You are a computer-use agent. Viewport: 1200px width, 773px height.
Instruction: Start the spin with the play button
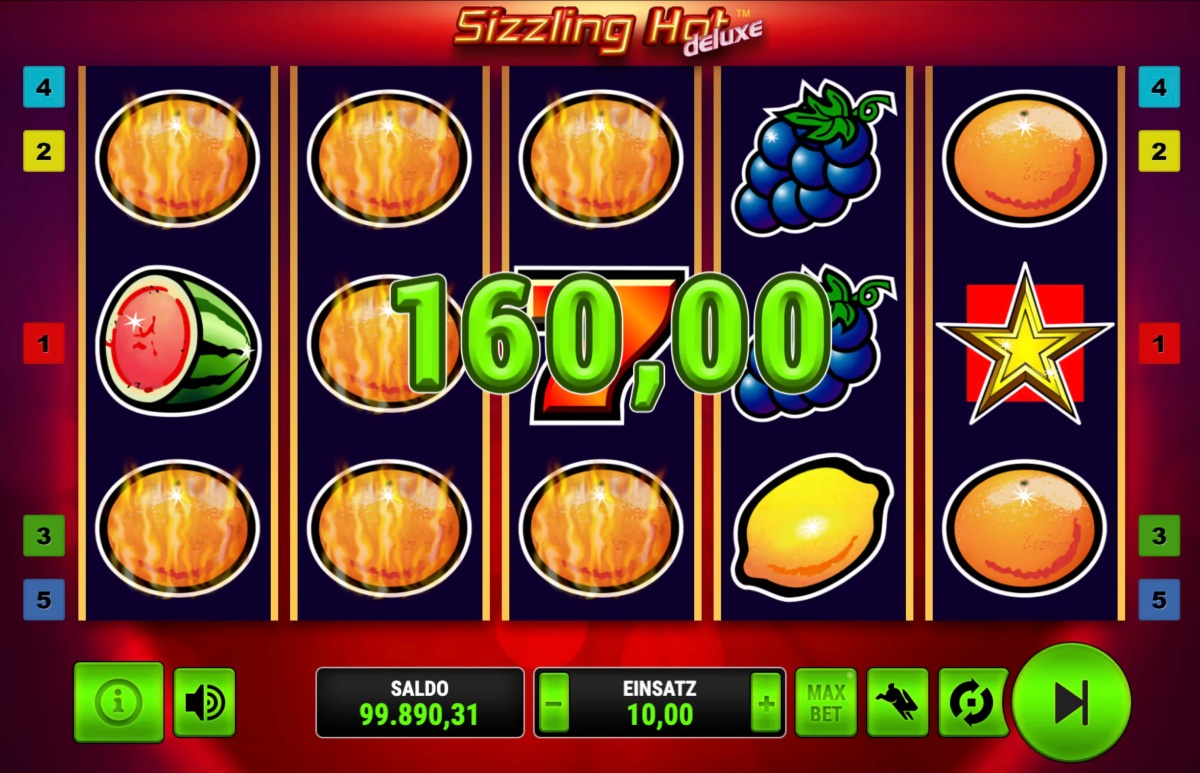point(1072,703)
